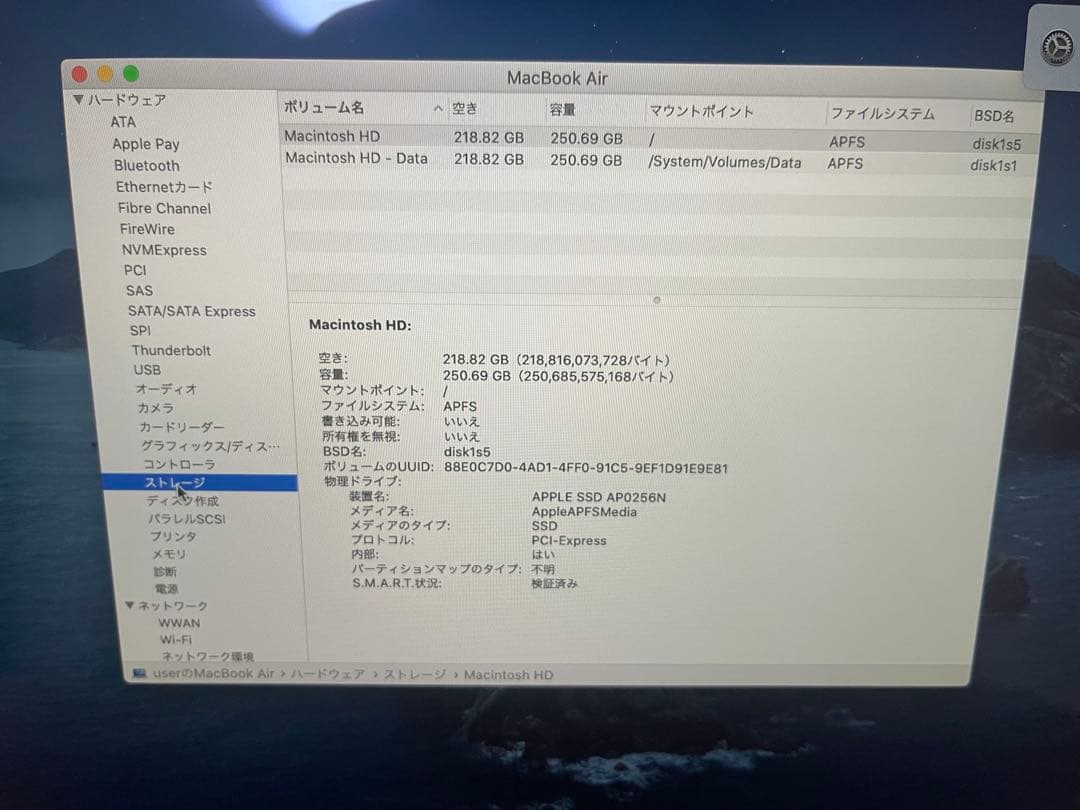Select 電源 at the bottom of the hardware list

click(x=167, y=588)
